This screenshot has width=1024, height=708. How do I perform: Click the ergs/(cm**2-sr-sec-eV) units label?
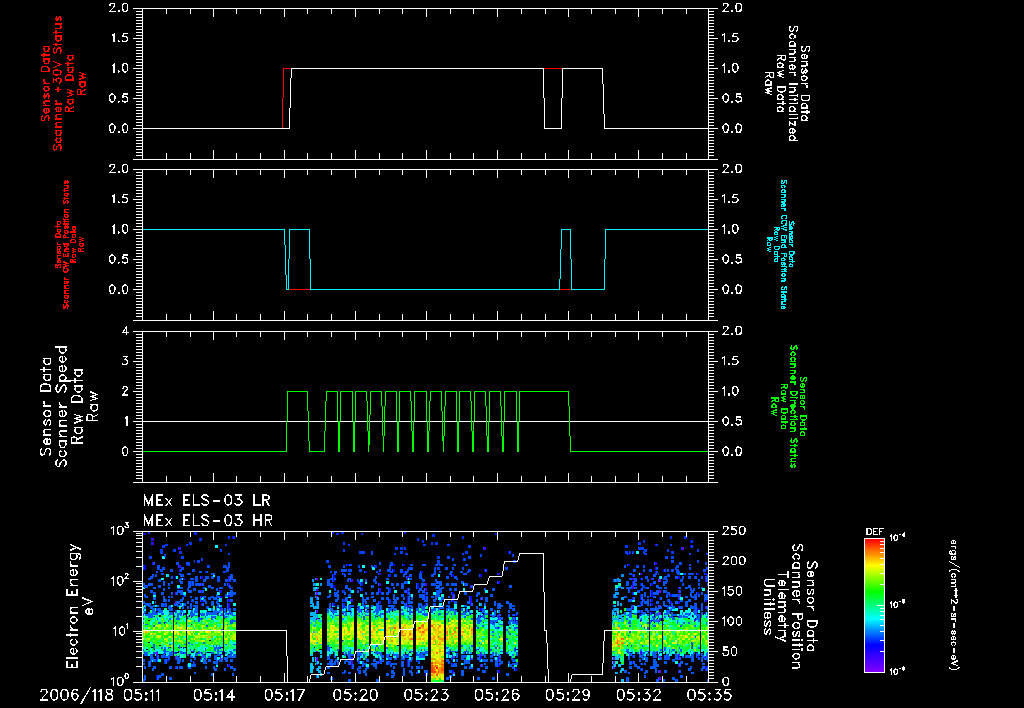954,604
